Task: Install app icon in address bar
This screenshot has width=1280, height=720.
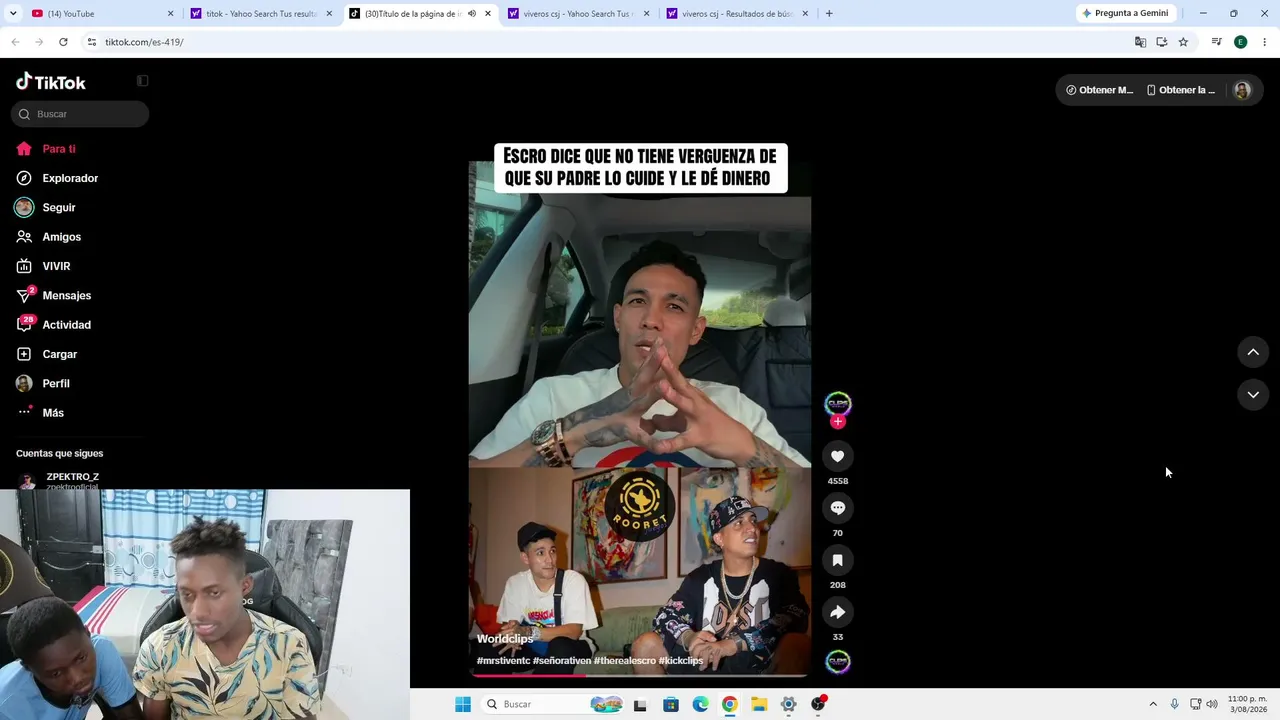Action: 1162,42
